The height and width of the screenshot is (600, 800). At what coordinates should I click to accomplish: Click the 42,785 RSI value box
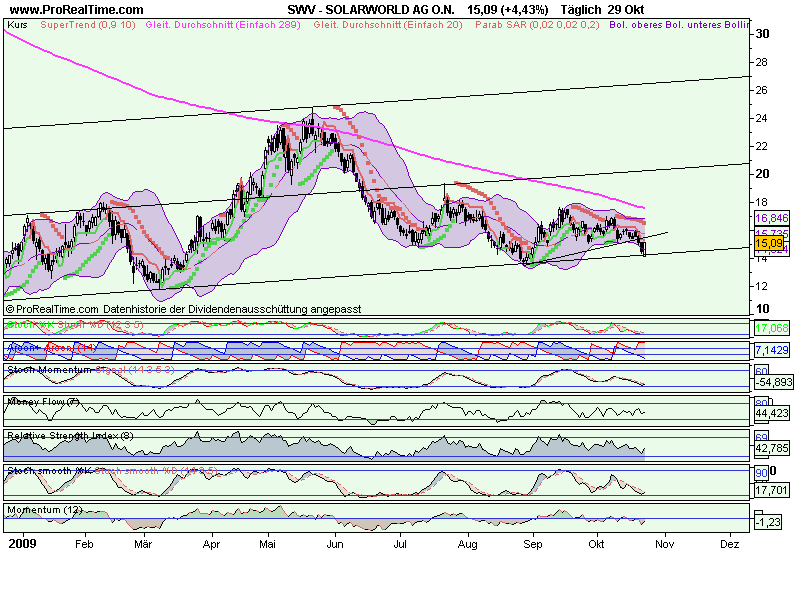772,448
